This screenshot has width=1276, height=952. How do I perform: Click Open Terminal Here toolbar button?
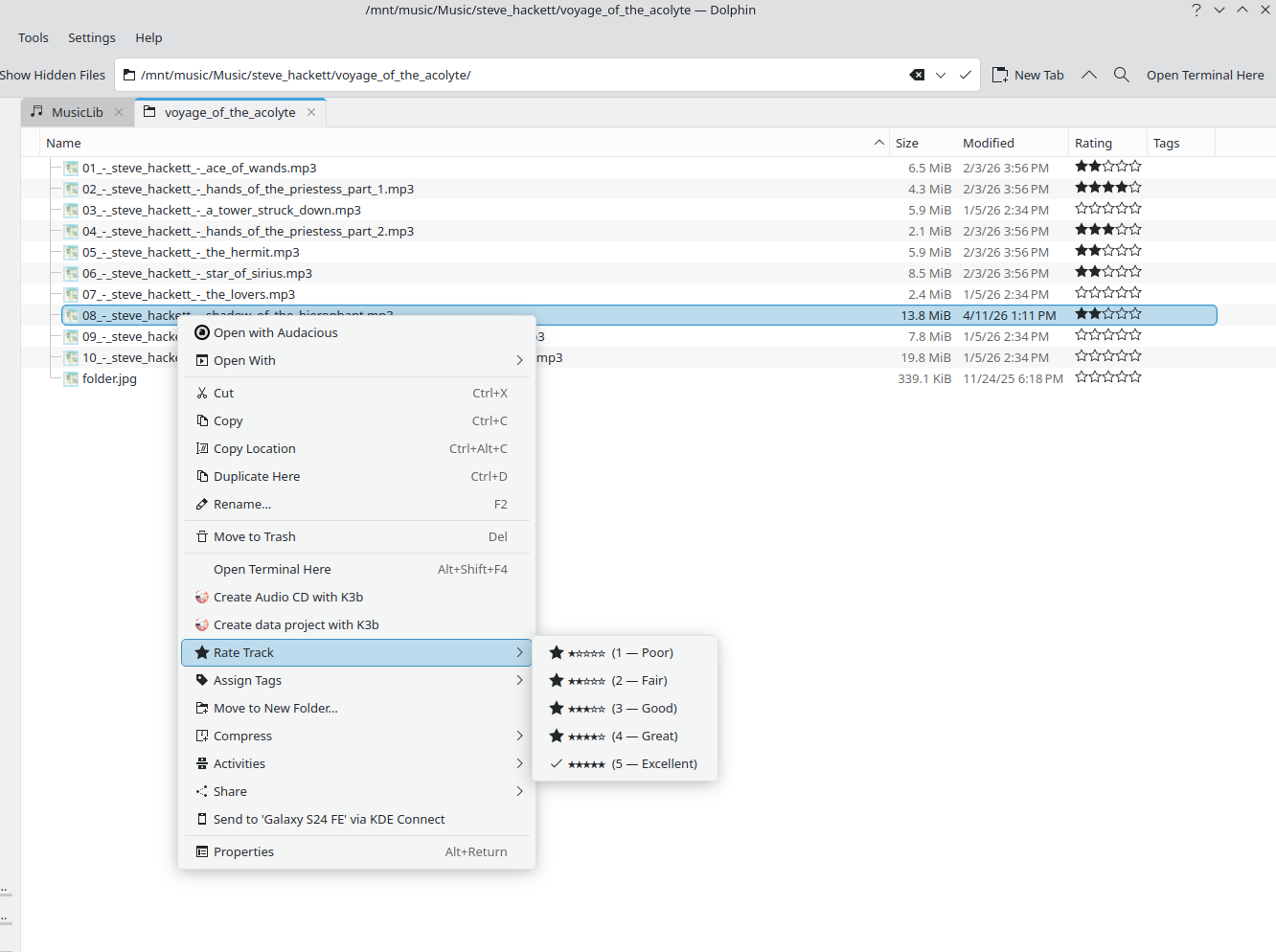(1205, 75)
